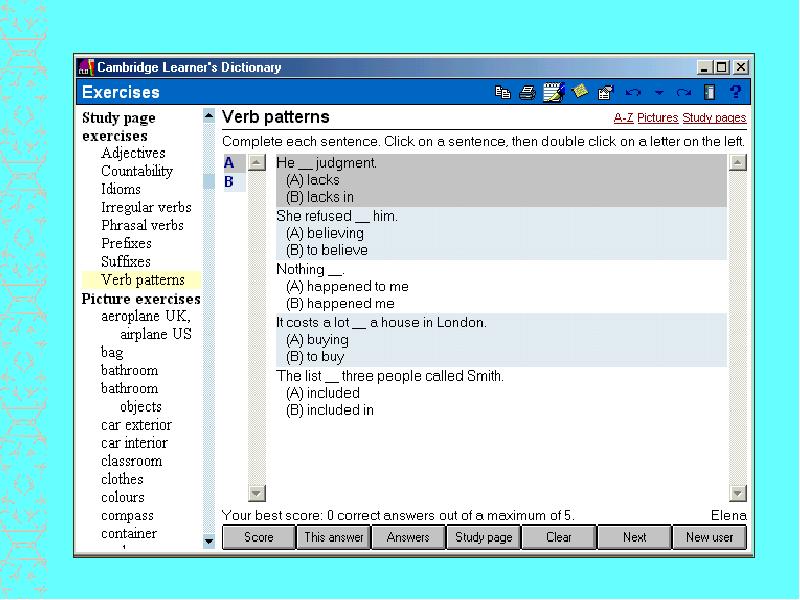Click the down arrow of questions scrollbar

[738, 493]
